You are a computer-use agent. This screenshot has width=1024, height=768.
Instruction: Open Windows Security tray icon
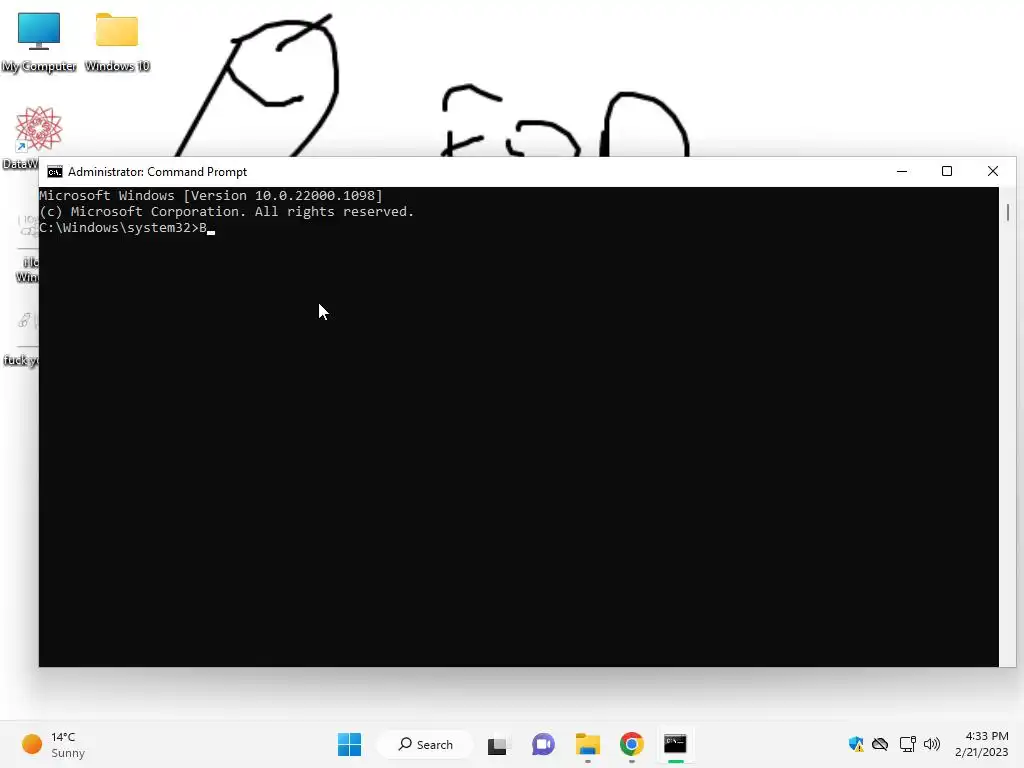coord(856,744)
